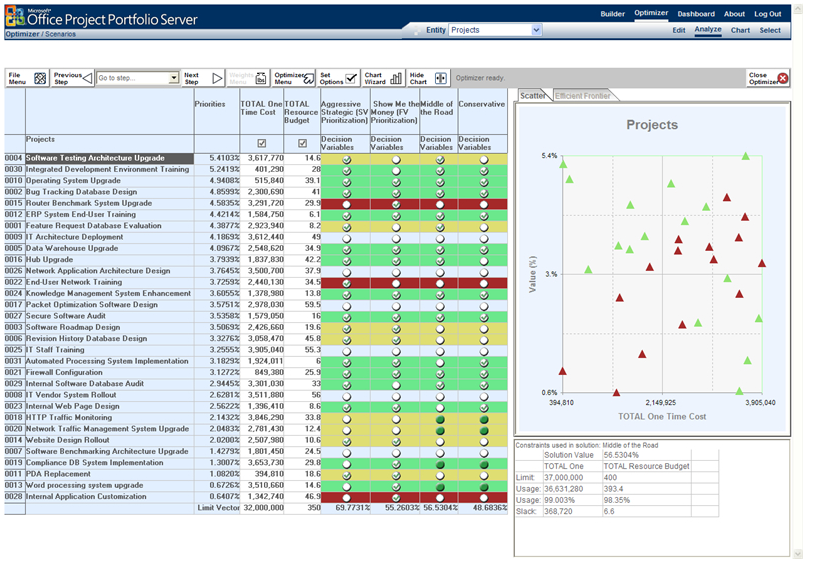Open the Builder menu
This screenshot has width=817, height=568.
tap(612, 14)
